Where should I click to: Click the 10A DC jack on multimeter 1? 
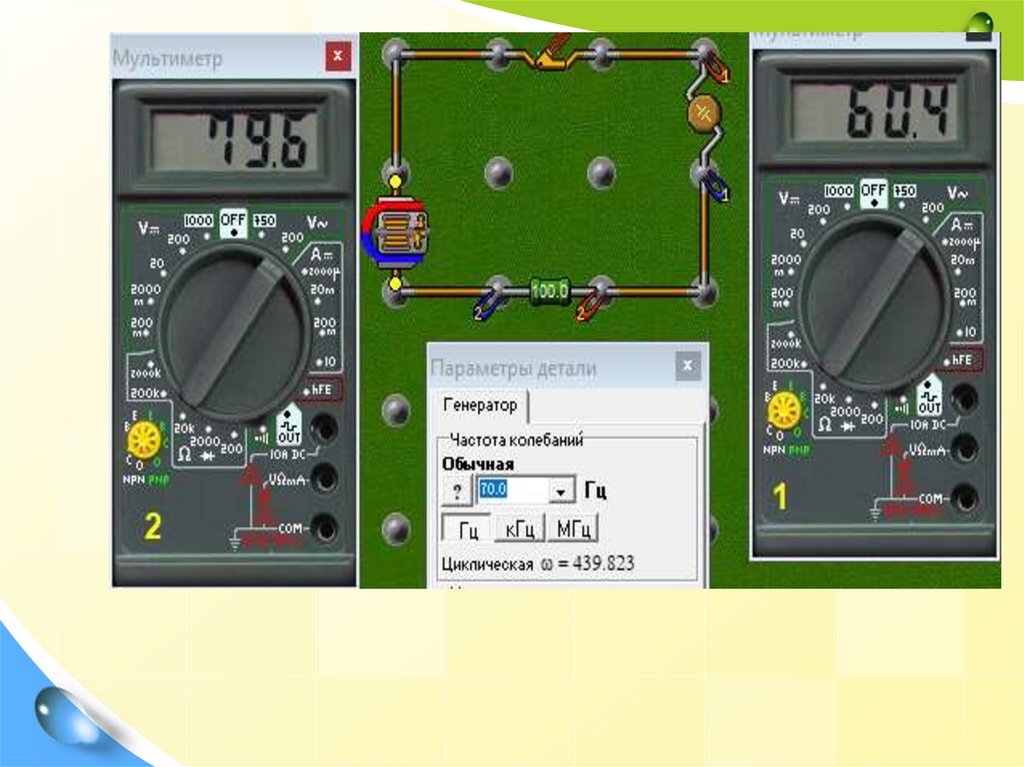pyautogui.click(x=964, y=399)
